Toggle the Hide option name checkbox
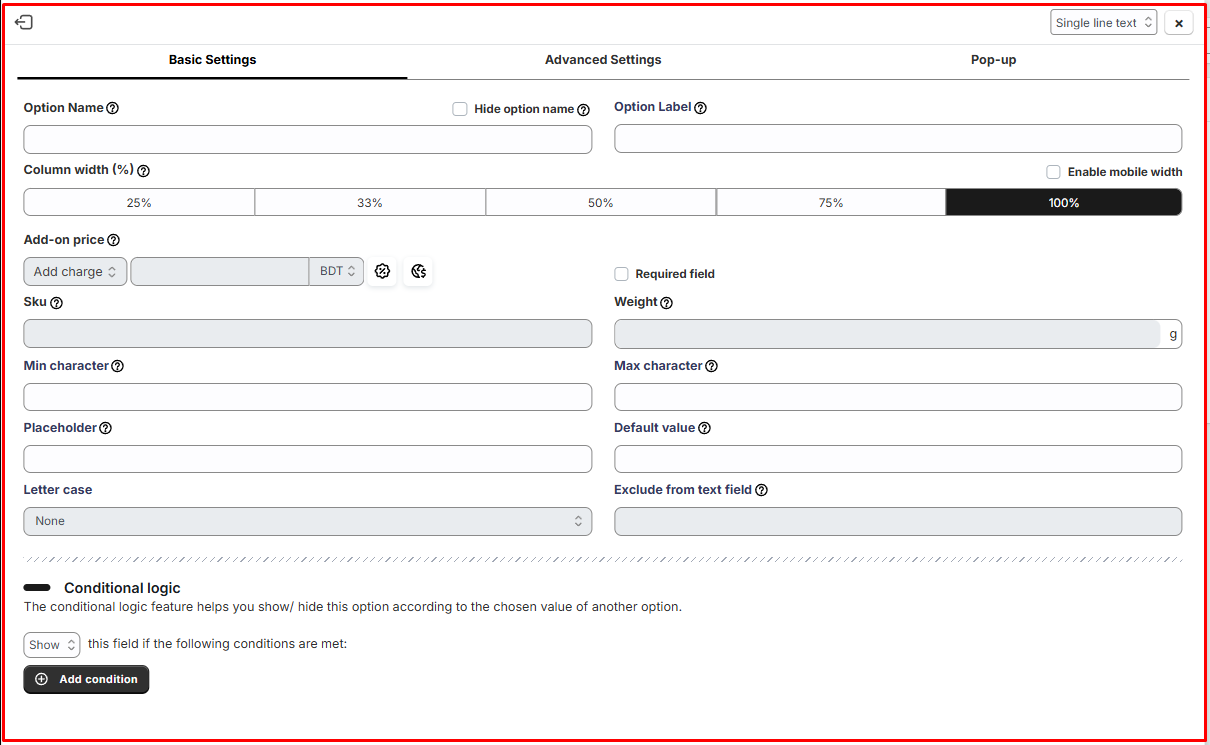This screenshot has width=1210, height=745. pyautogui.click(x=460, y=109)
